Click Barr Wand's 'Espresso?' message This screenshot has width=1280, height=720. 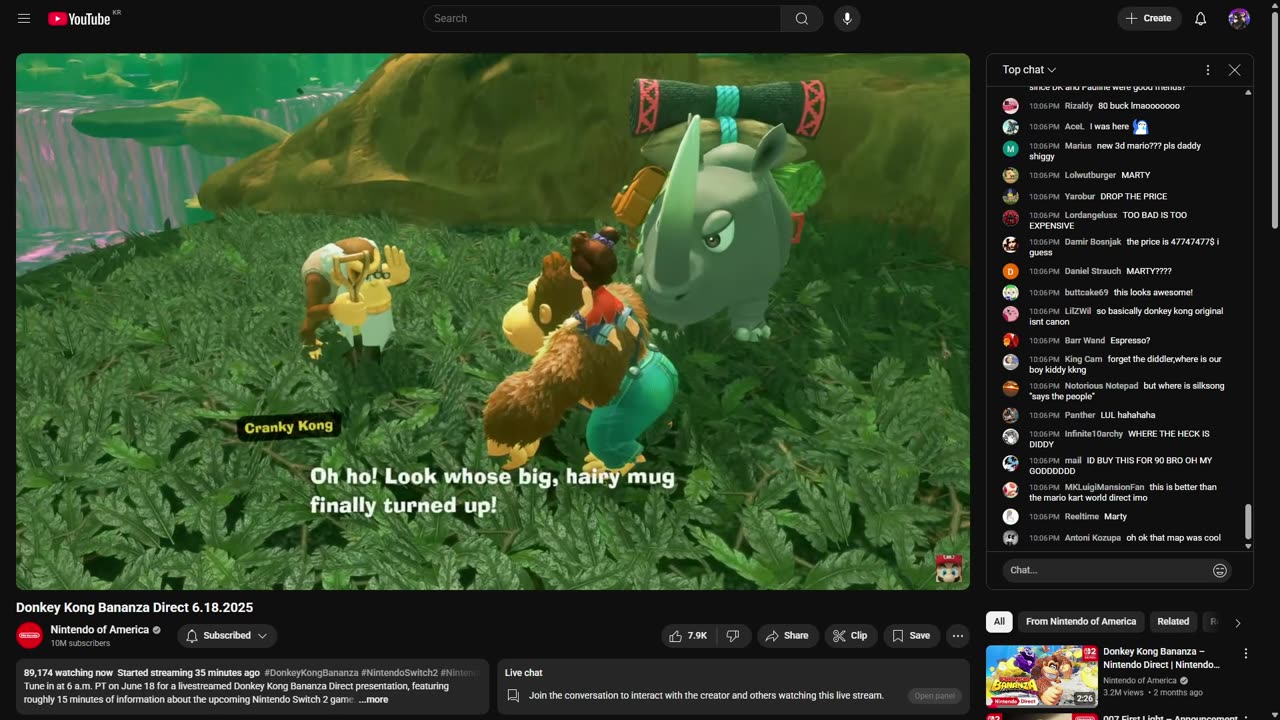(1130, 341)
